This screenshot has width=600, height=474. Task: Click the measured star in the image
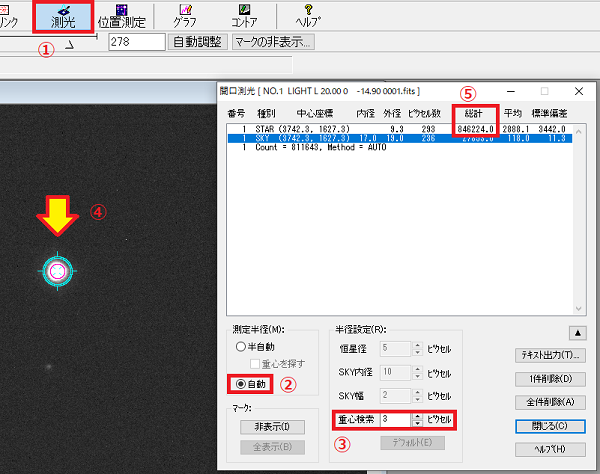pyautogui.click(x=57, y=271)
